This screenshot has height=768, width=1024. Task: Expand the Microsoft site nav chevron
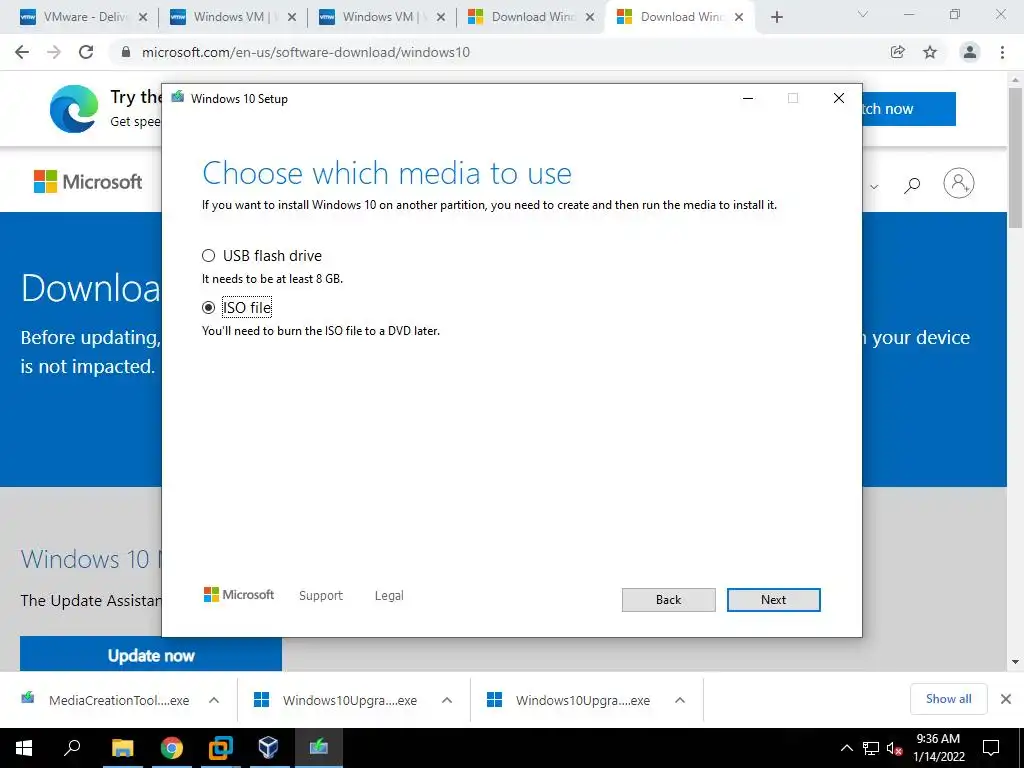tap(874, 187)
